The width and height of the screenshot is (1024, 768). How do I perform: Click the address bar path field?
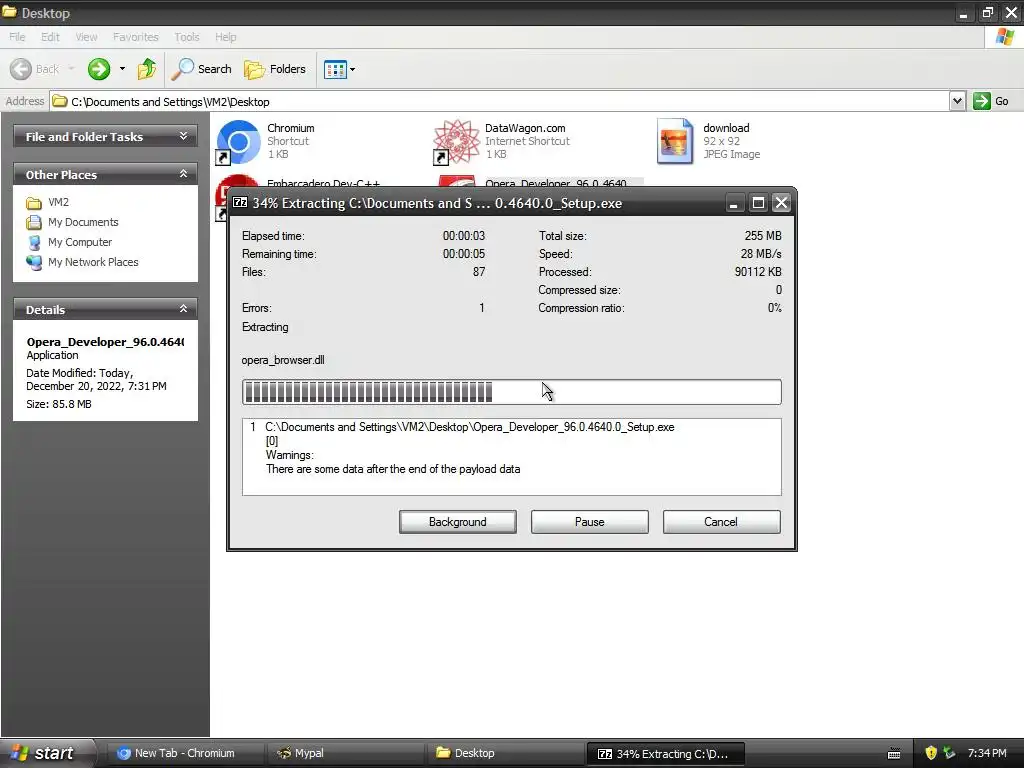click(x=500, y=101)
